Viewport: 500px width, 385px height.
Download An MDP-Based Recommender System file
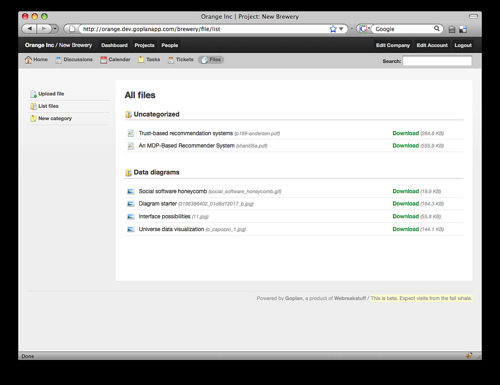tap(406, 146)
